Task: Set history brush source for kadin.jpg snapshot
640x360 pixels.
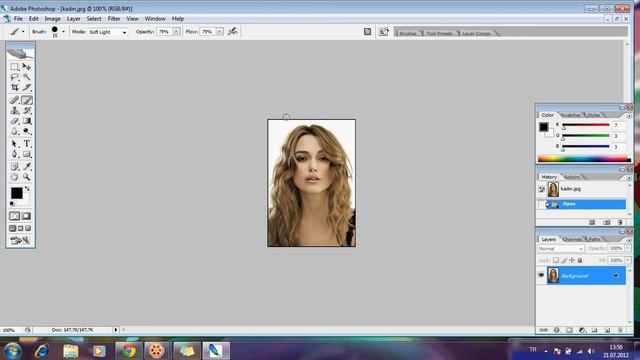Action: (x=541, y=189)
